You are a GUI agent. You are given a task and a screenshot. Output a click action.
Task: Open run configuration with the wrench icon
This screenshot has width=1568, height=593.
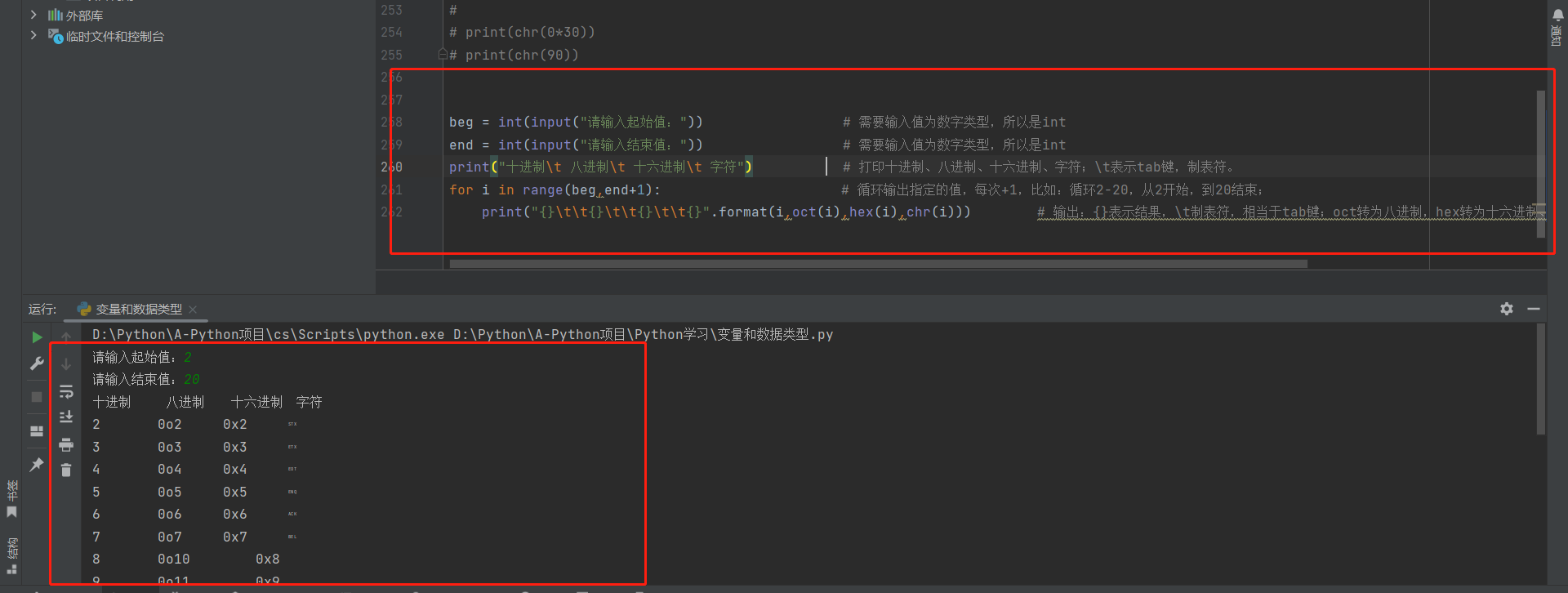pyautogui.click(x=37, y=363)
